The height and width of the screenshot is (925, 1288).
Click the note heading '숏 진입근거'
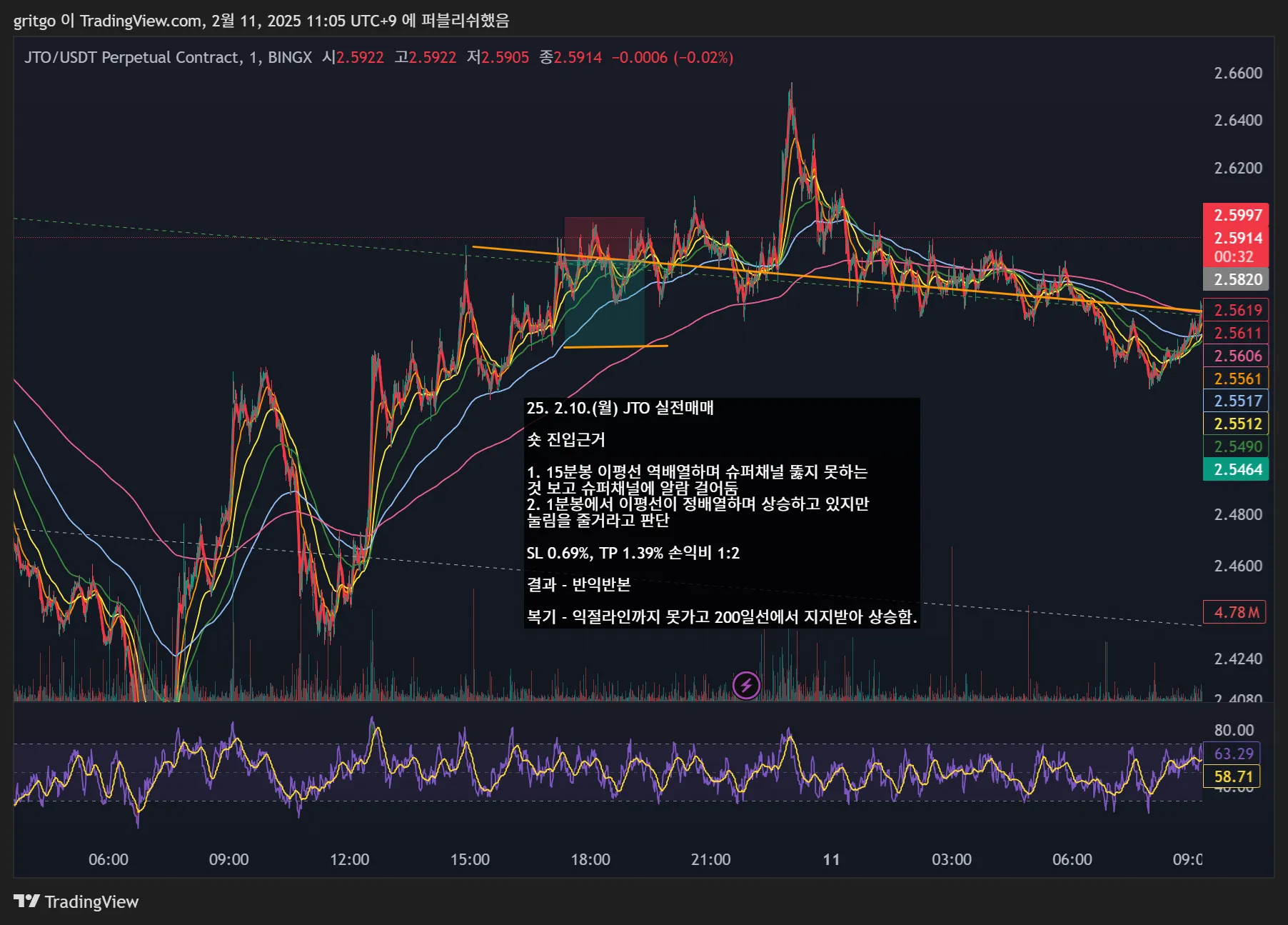pos(565,439)
